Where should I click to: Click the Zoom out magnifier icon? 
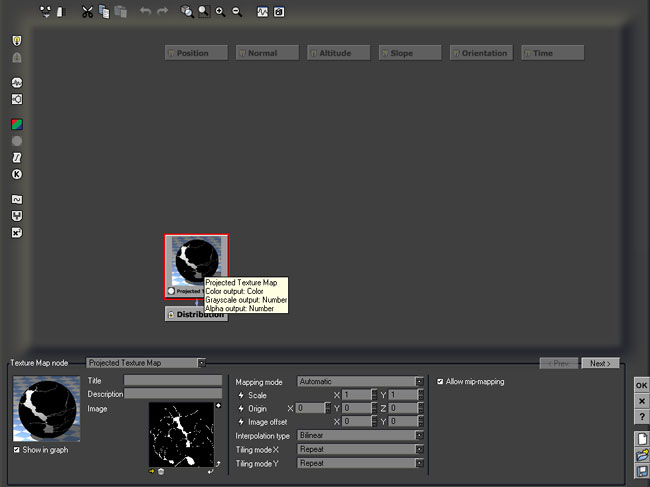tap(237, 12)
